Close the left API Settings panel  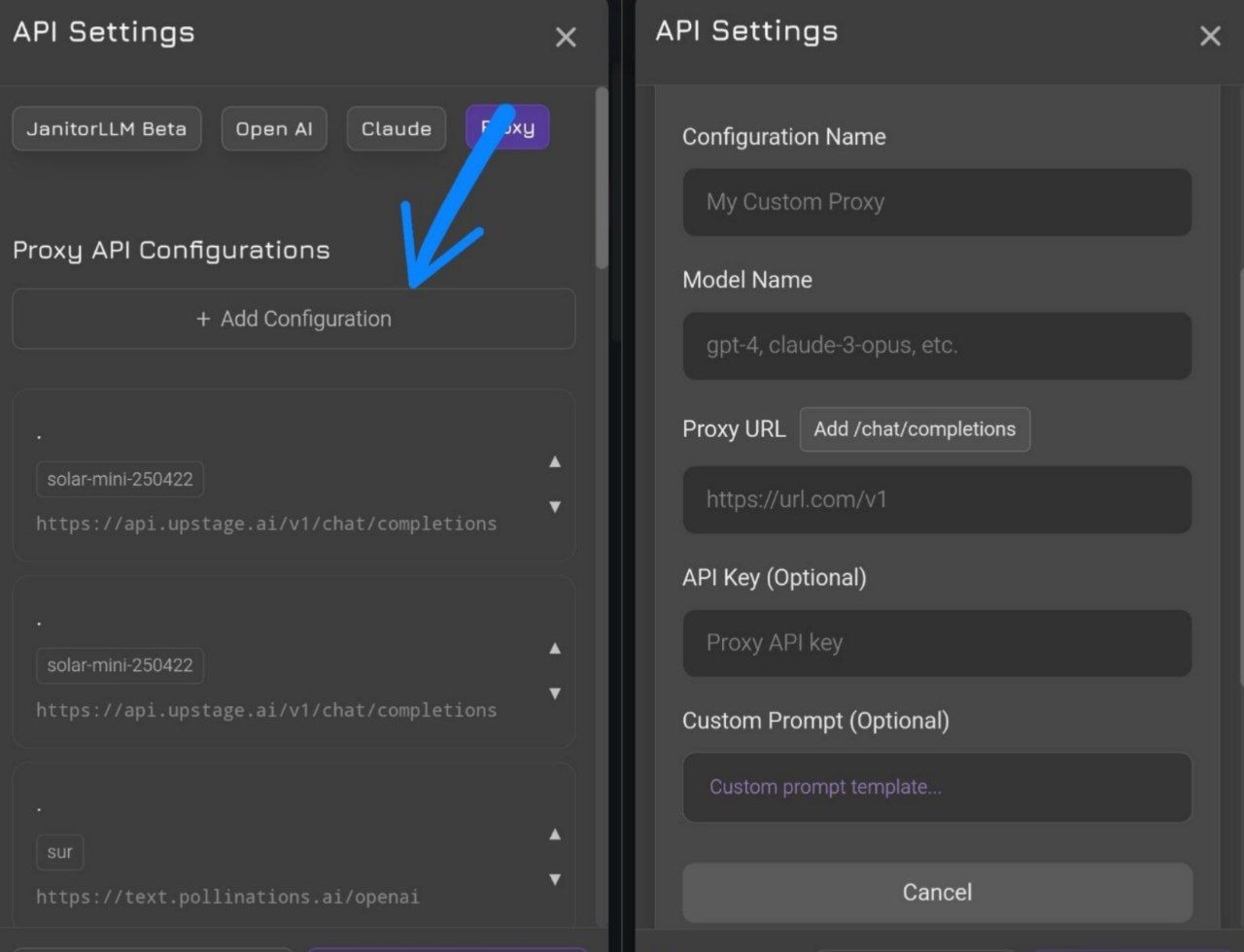pyautogui.click(x=566, y=38)
